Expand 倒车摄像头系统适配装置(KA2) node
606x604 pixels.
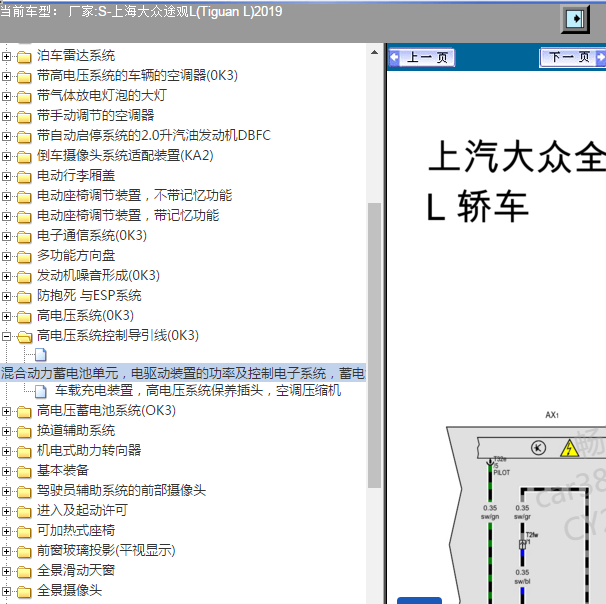[6, 156]
